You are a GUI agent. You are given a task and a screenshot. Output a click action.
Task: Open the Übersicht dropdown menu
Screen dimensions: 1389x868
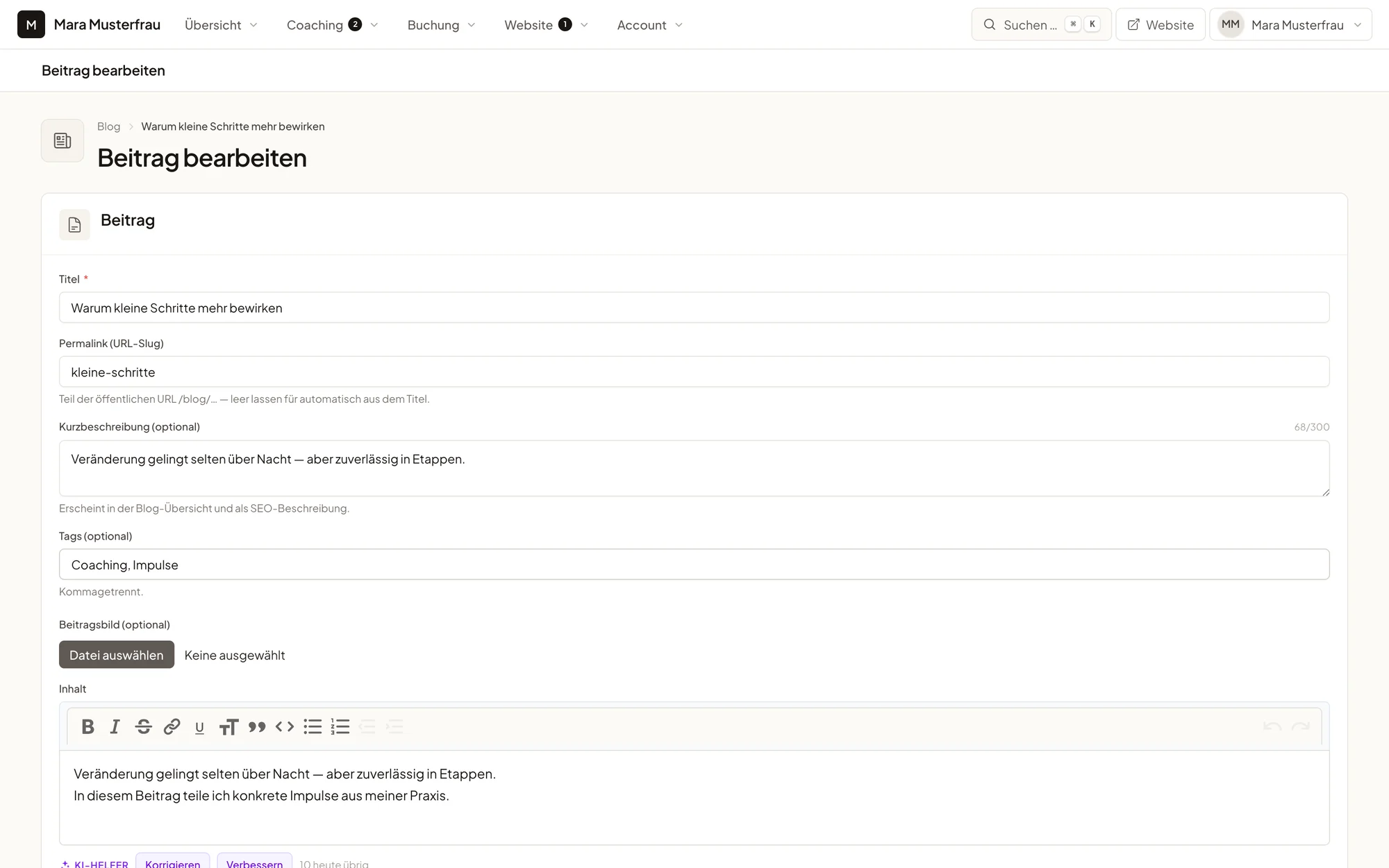[222, 25]
